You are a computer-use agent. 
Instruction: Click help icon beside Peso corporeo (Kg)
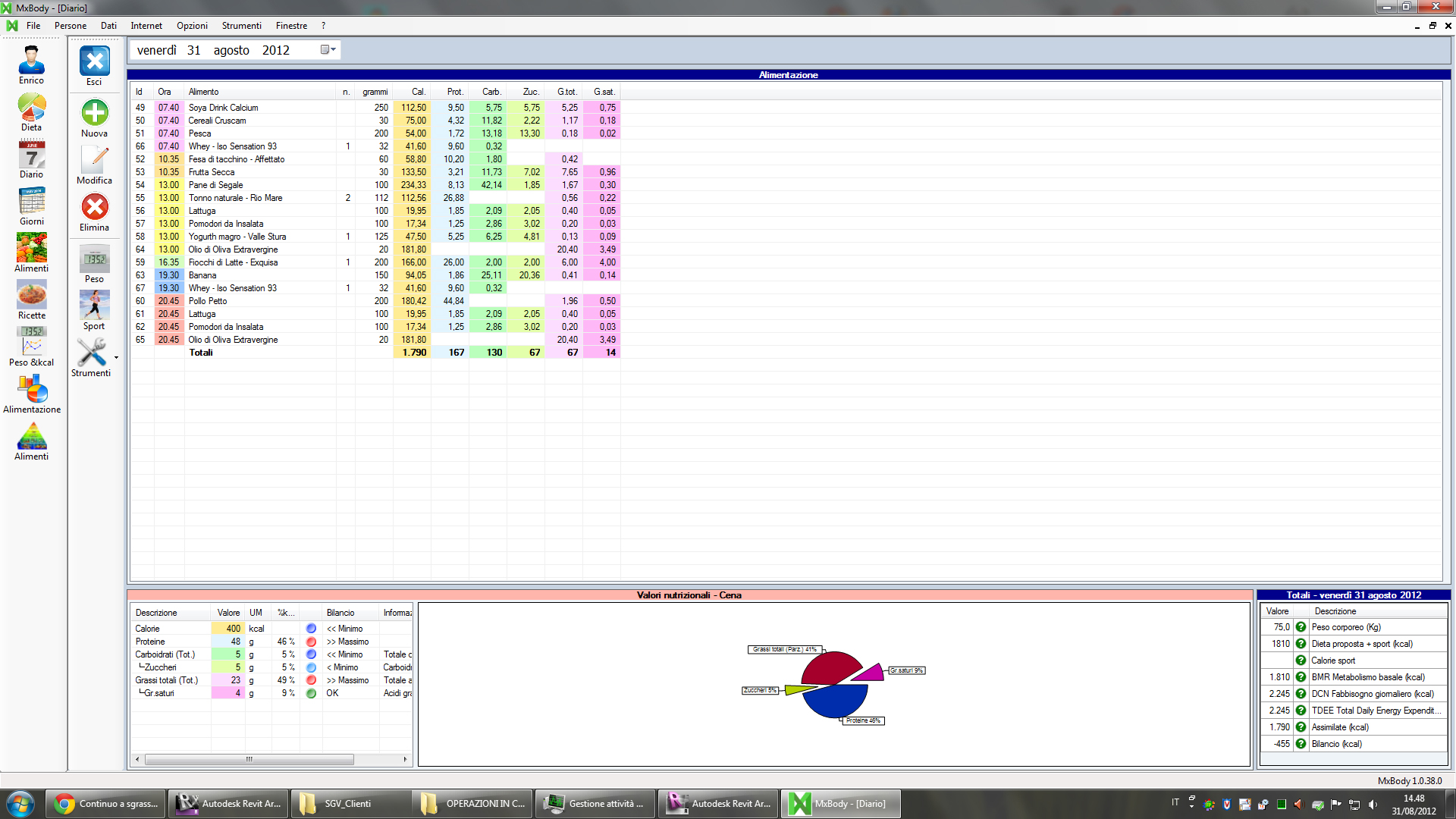1301,627
